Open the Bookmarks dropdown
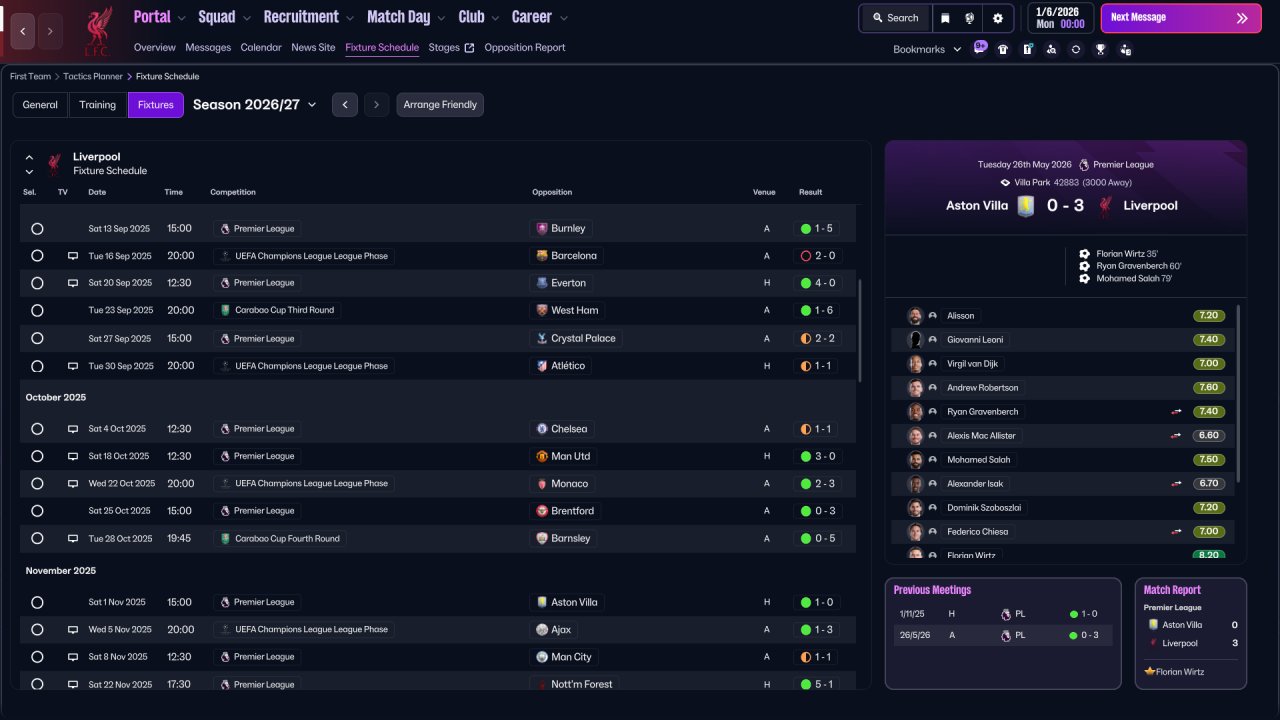Image resolution: width=1280 pixels, height=720 pixels. pos(927,49)
